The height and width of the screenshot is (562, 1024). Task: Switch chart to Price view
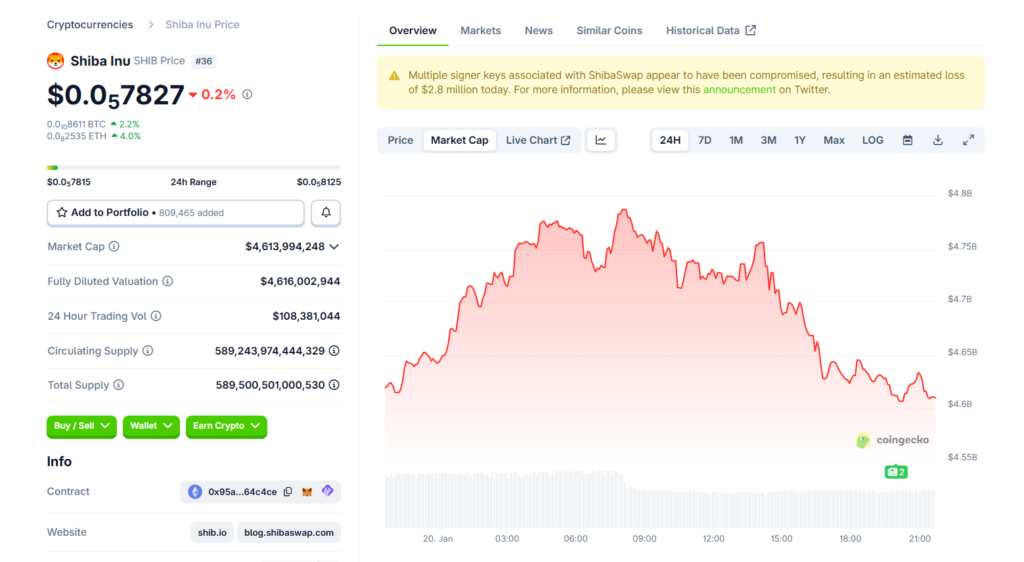(400, 141)
